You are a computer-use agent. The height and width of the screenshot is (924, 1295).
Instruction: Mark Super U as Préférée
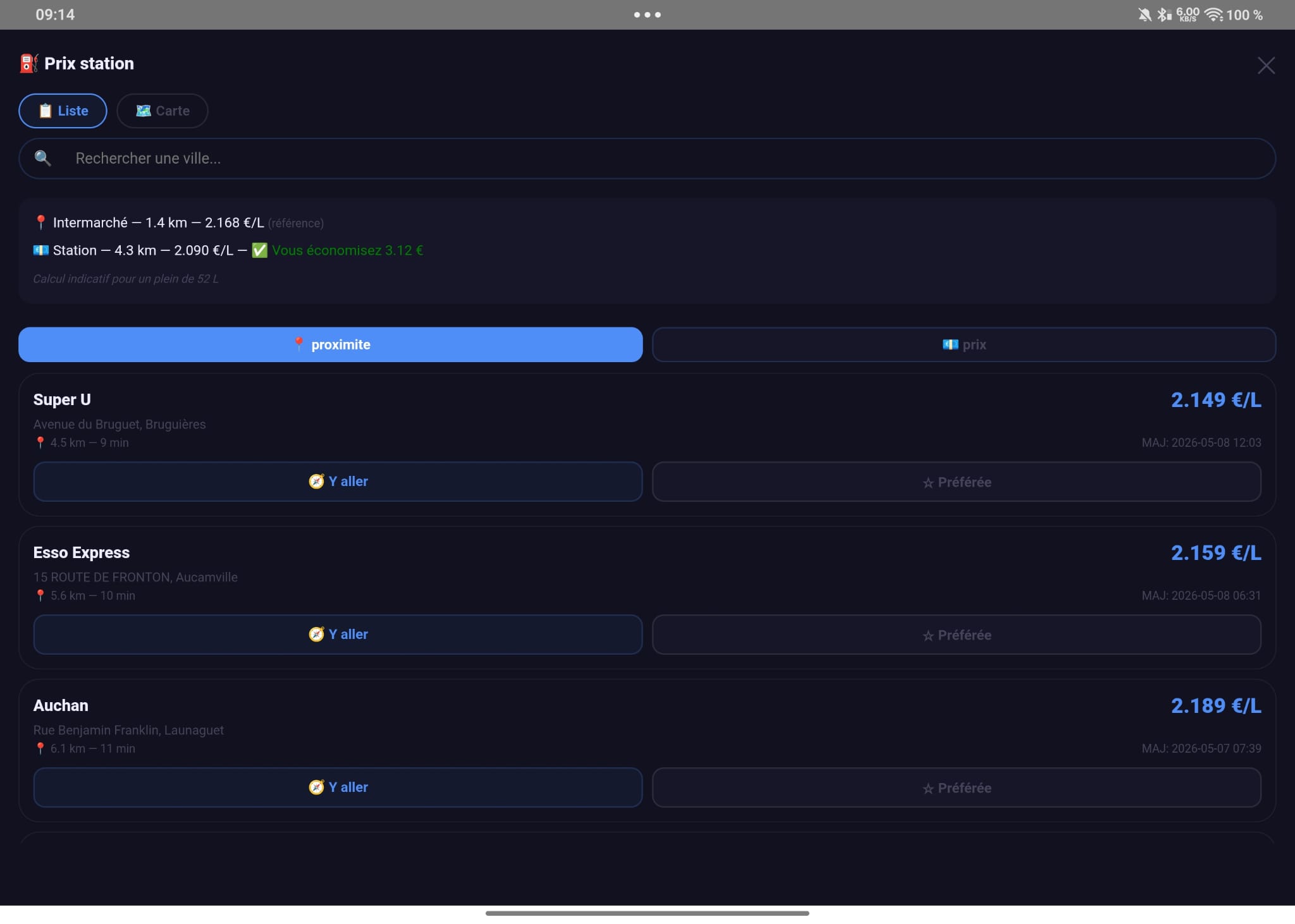(x=957, y=482)
